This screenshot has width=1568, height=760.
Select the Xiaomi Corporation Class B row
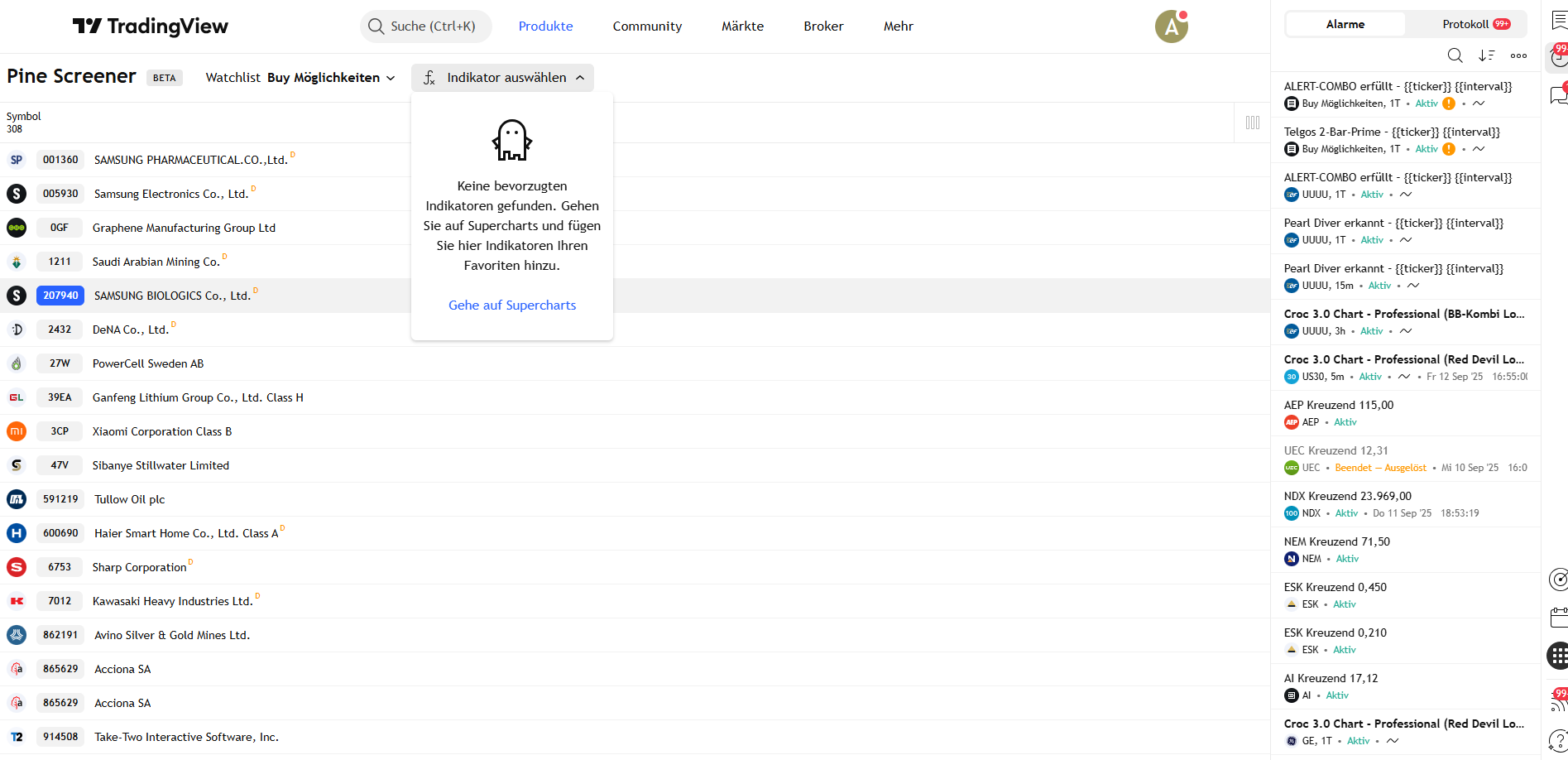[162, 431]
